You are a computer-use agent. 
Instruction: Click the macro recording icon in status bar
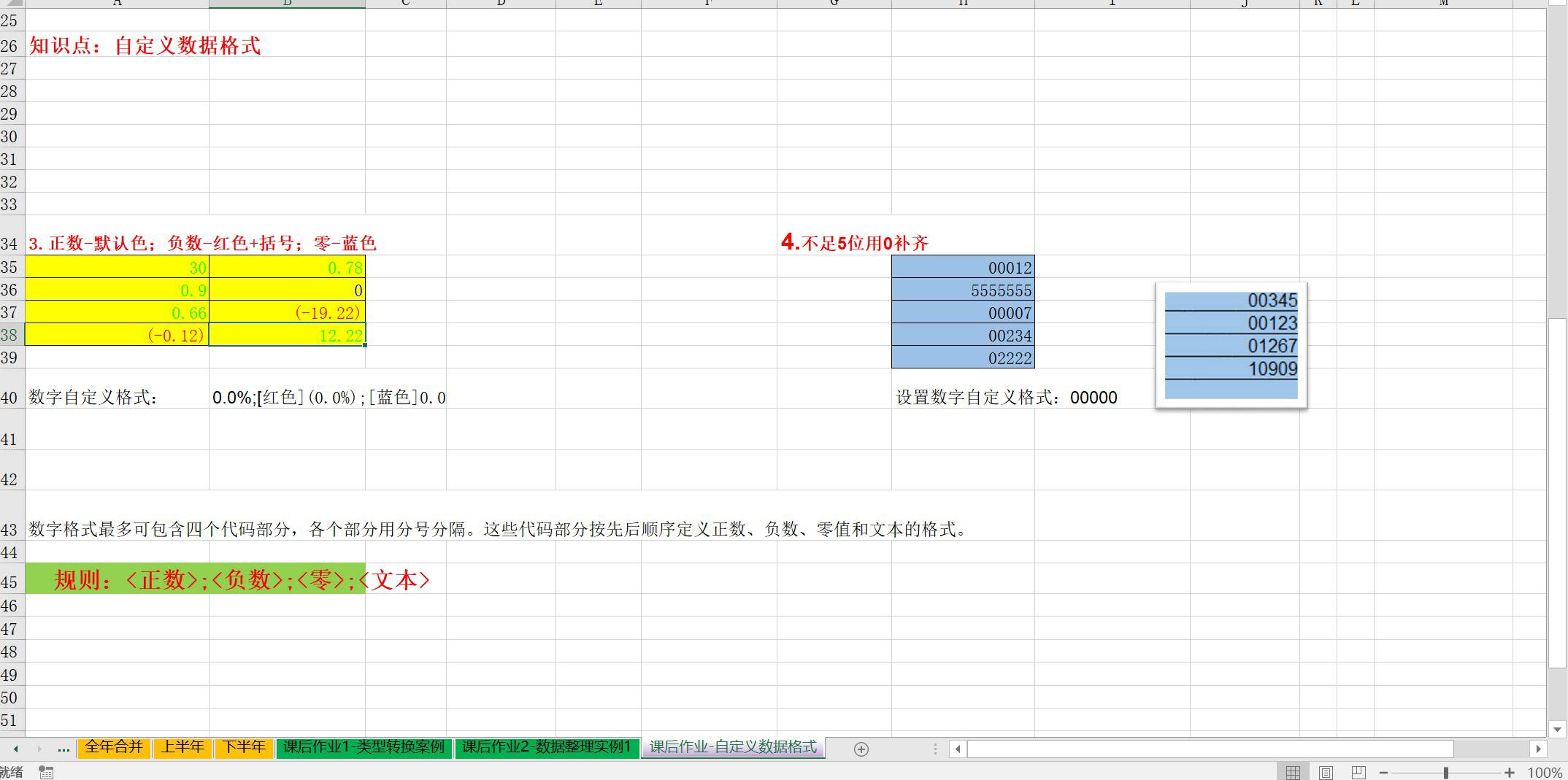[x=46, y=772]
